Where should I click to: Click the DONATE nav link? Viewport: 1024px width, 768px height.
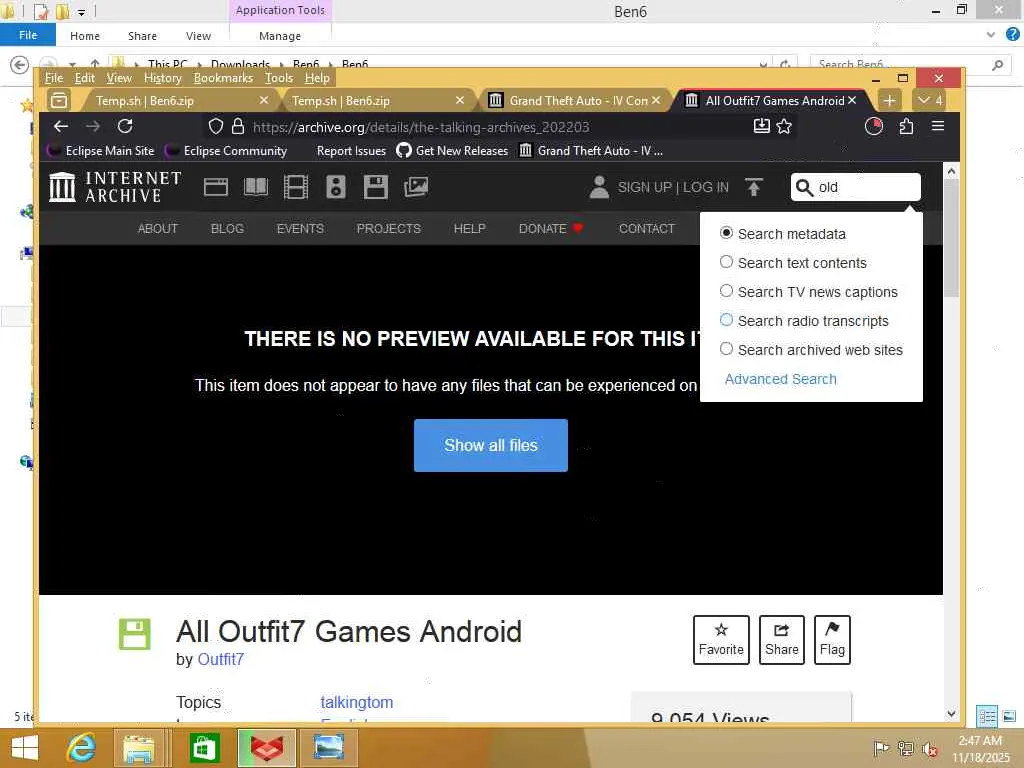[551, 228]
